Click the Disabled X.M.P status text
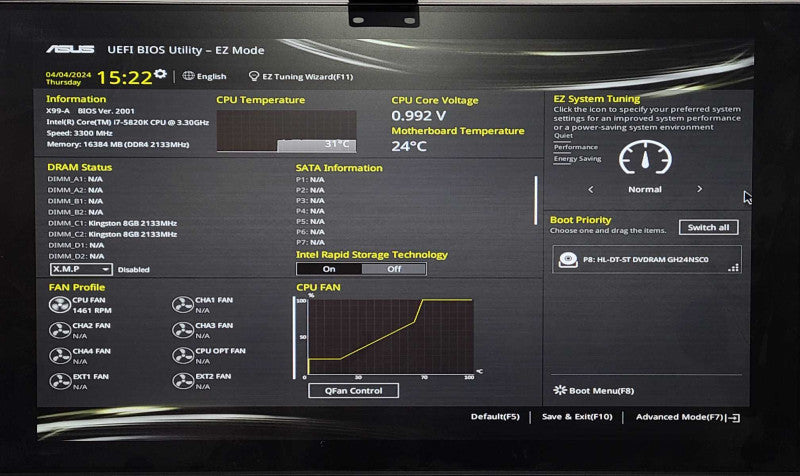Viewport: 800px width, 476px height. [x=134, y=269]
